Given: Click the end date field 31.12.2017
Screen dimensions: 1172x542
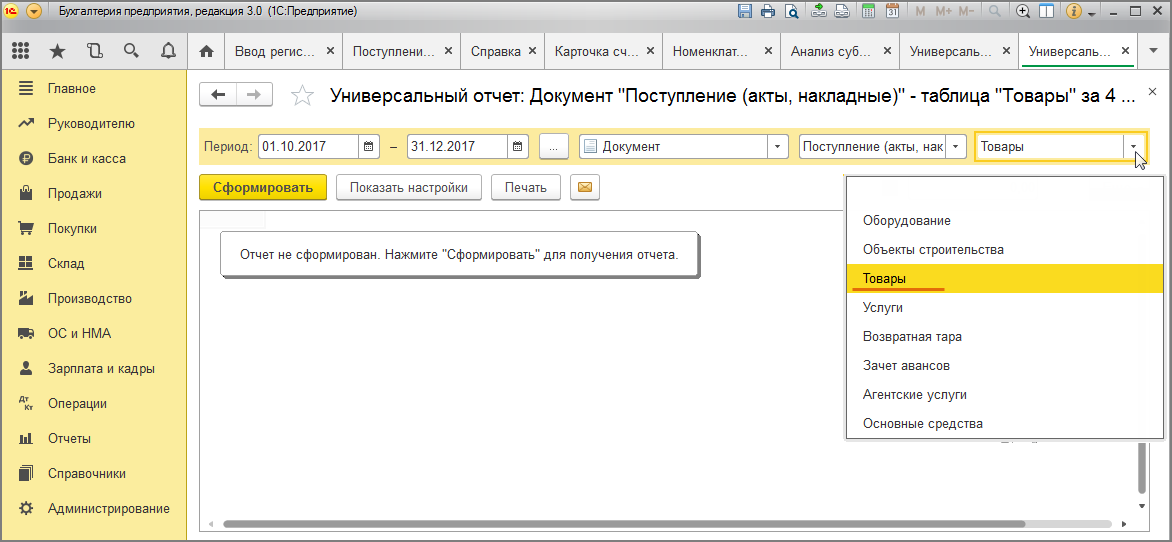Looking at the screenshot, I should pyautogui.click(x=457, y=147).
